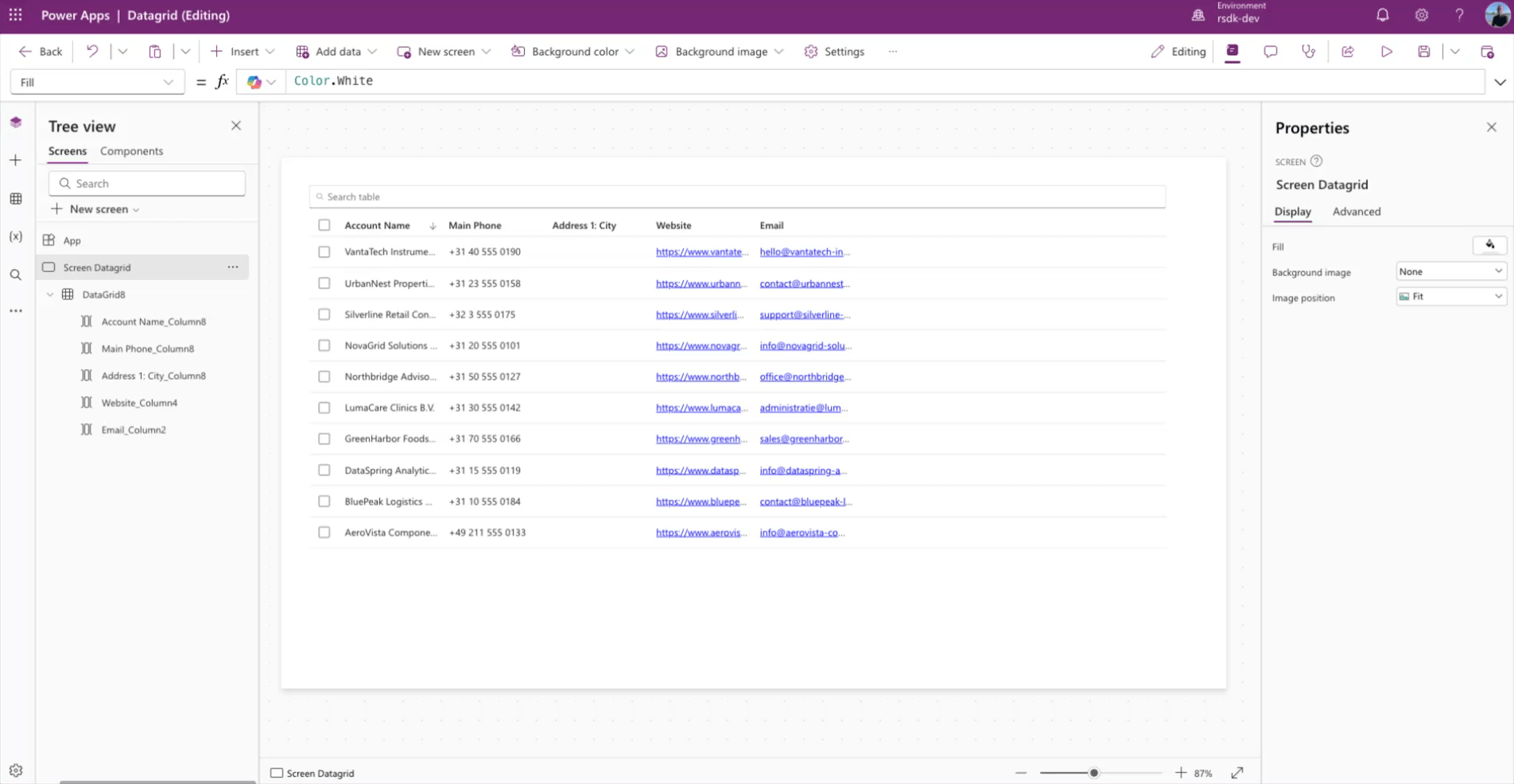Click New screen in Tree view
The image size is (1514, 784).
pyautogui.click(x=95, y=209)
